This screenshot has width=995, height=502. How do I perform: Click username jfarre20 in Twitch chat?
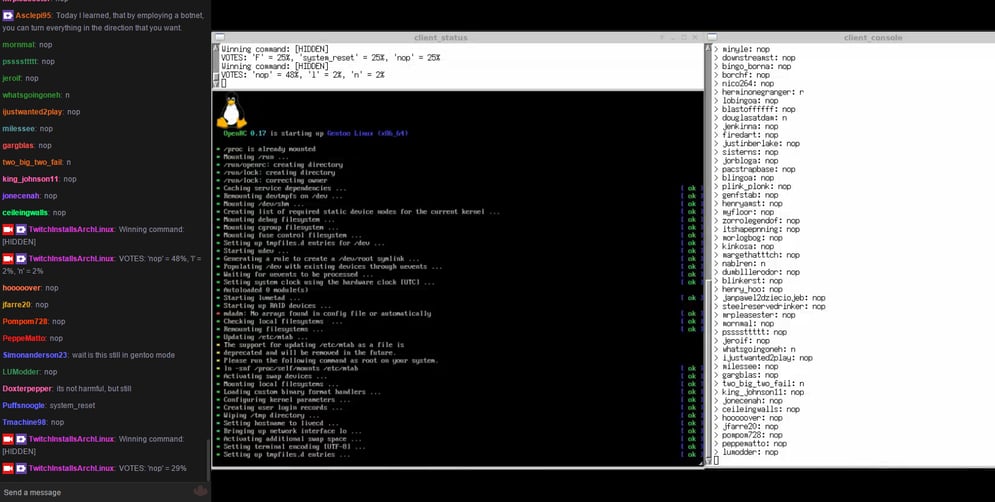click(x=16, y=305)
